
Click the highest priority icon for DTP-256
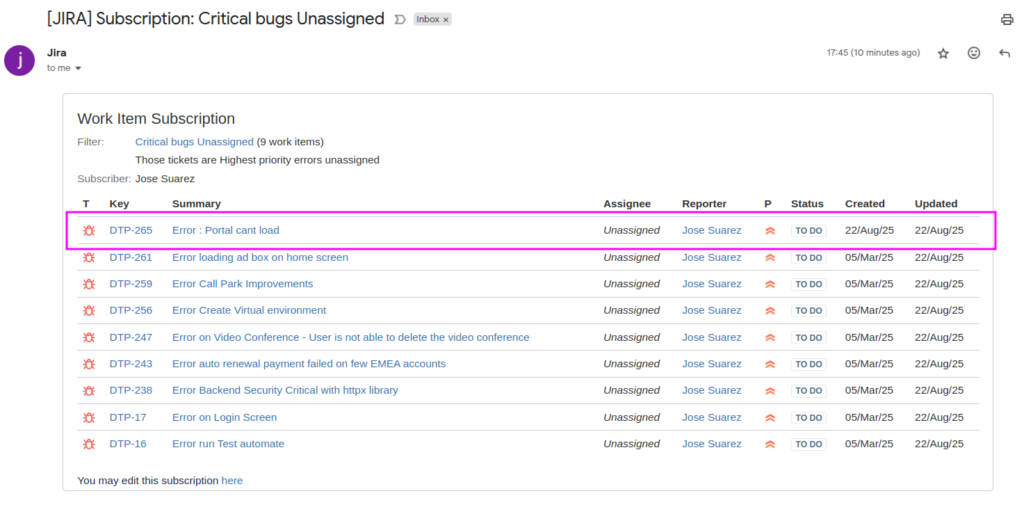point(770,311)
